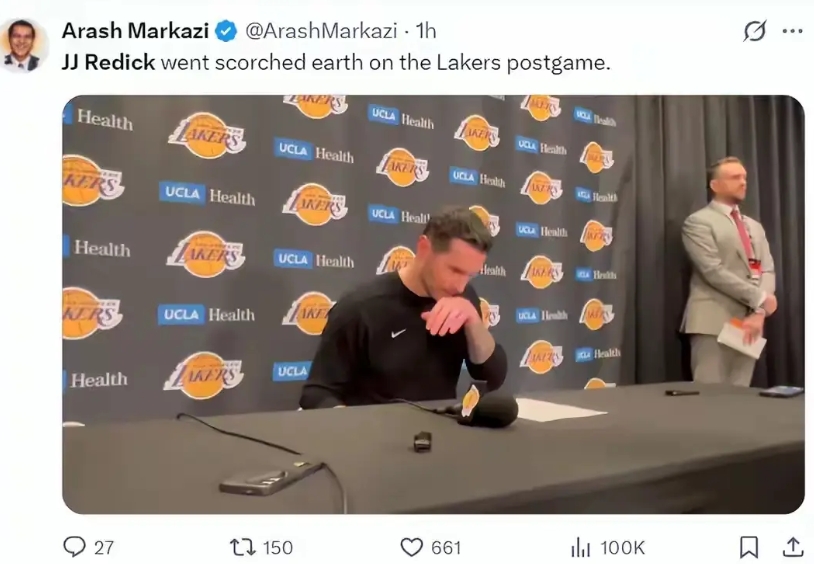Play the JJ Redick postgame video
This screenshot has height=564, width=814.
433,304
